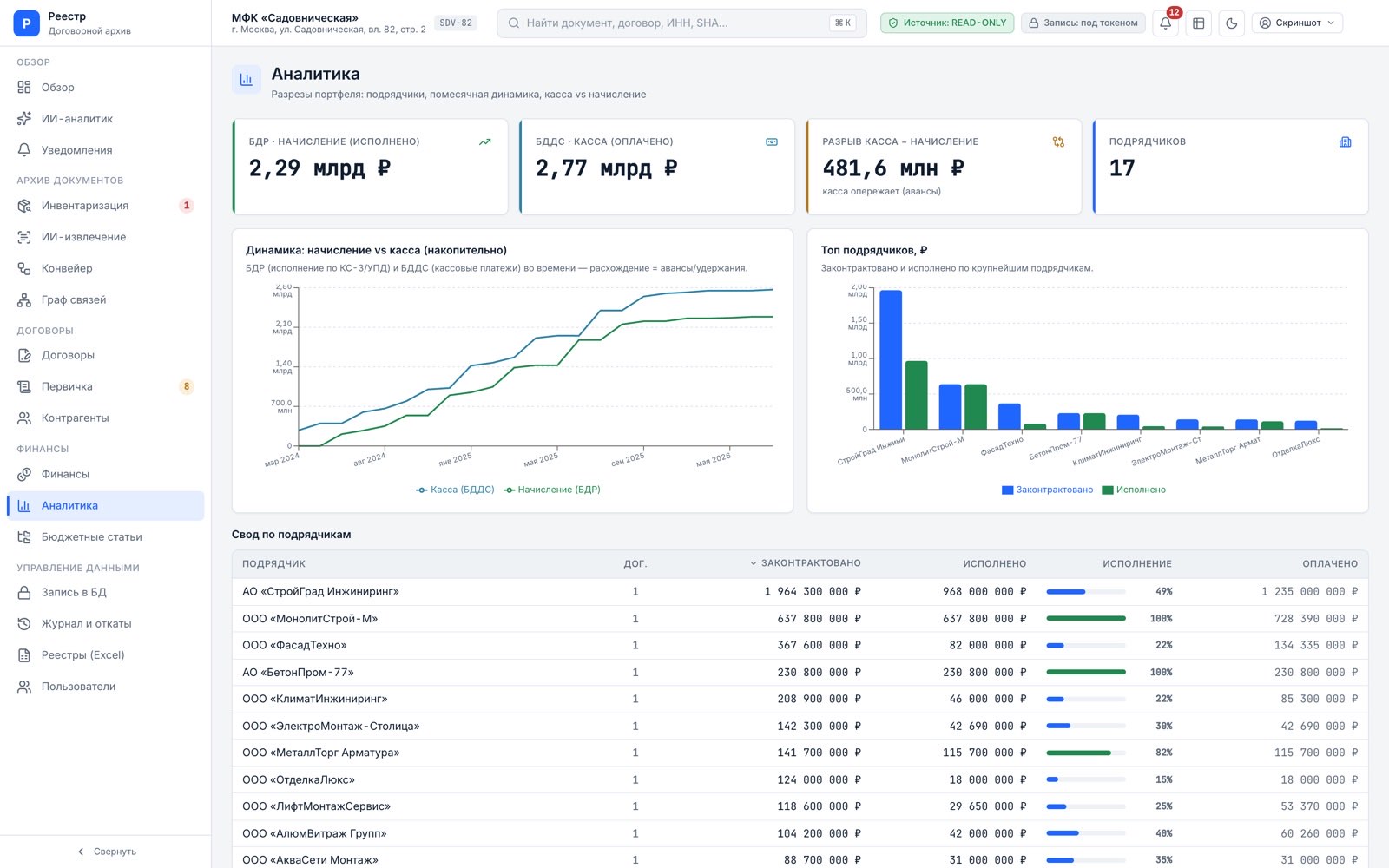The width and height of the screenshot is (1389, 868).
Task: Open the notifications bell icon
Action: [x=1165, y=23]
